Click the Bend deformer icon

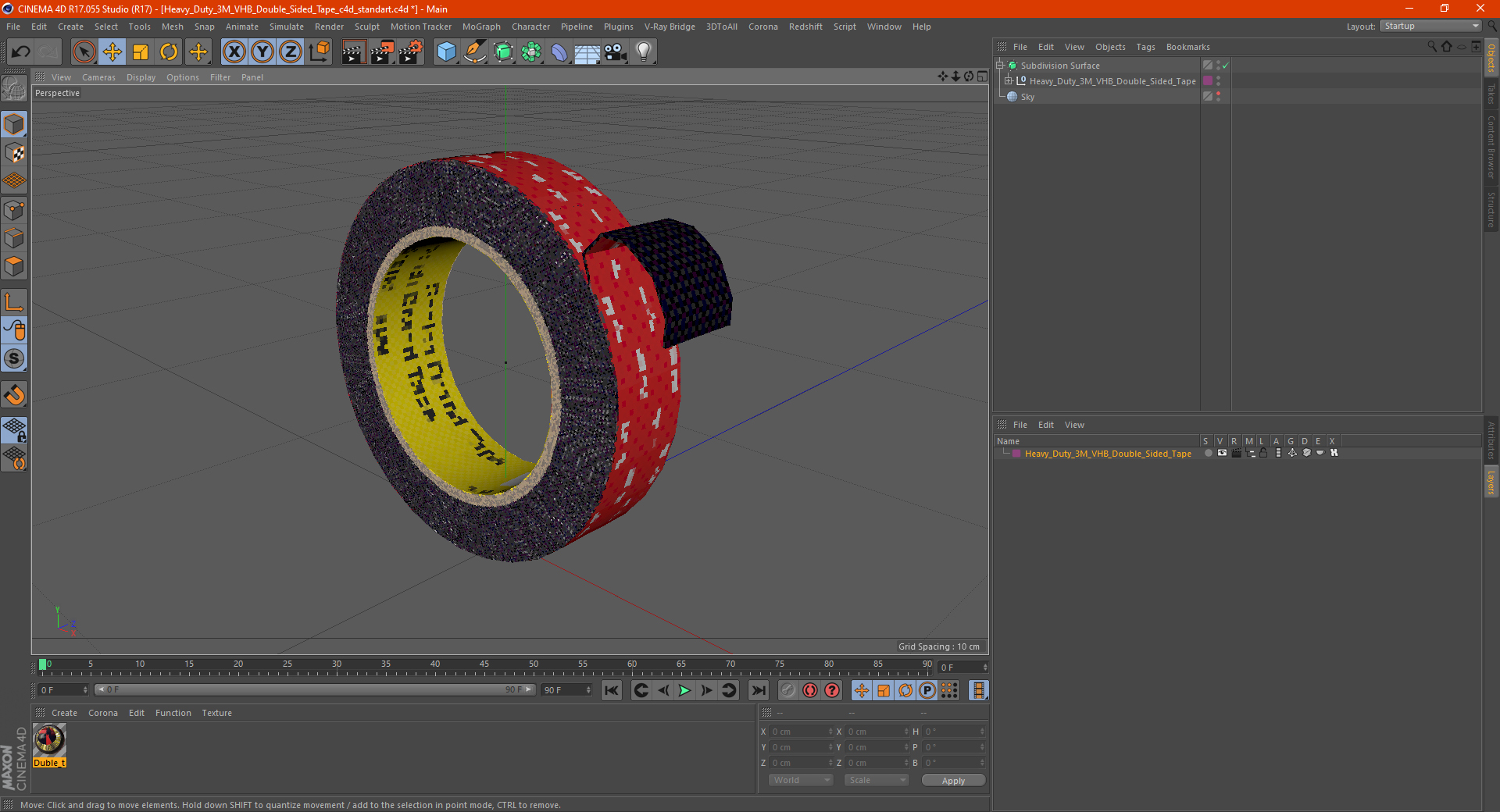point(559,52)
